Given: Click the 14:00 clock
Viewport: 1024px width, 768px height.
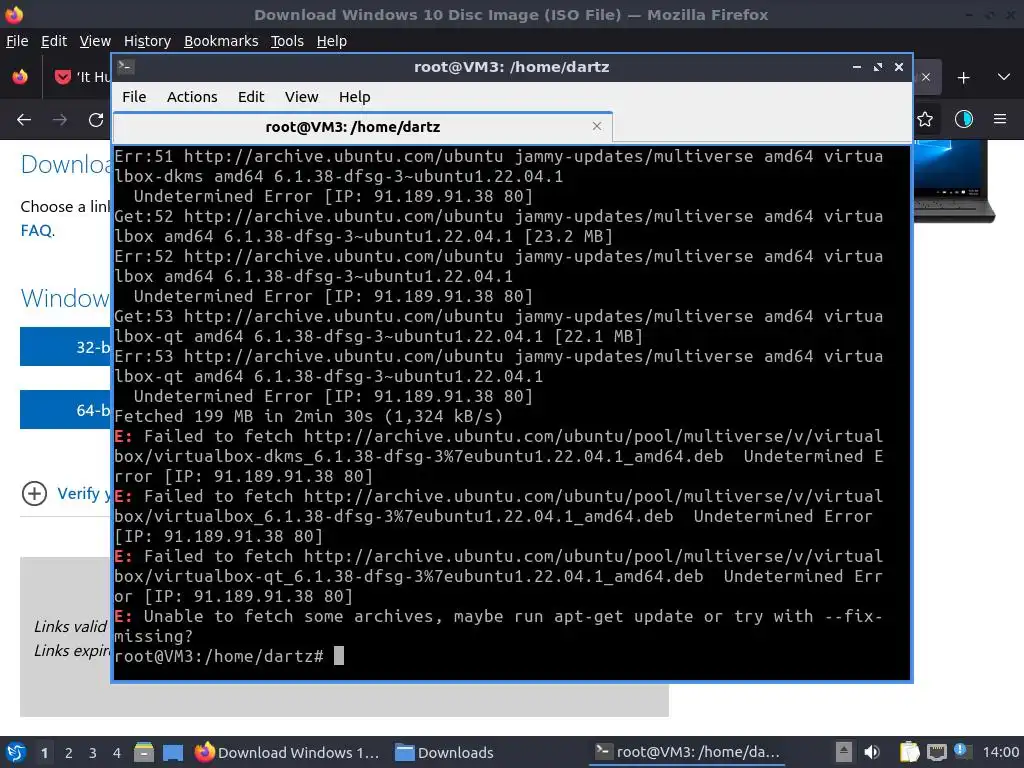Looking at the screenshot, I should pyautogui.click(x=1000, y=752).
